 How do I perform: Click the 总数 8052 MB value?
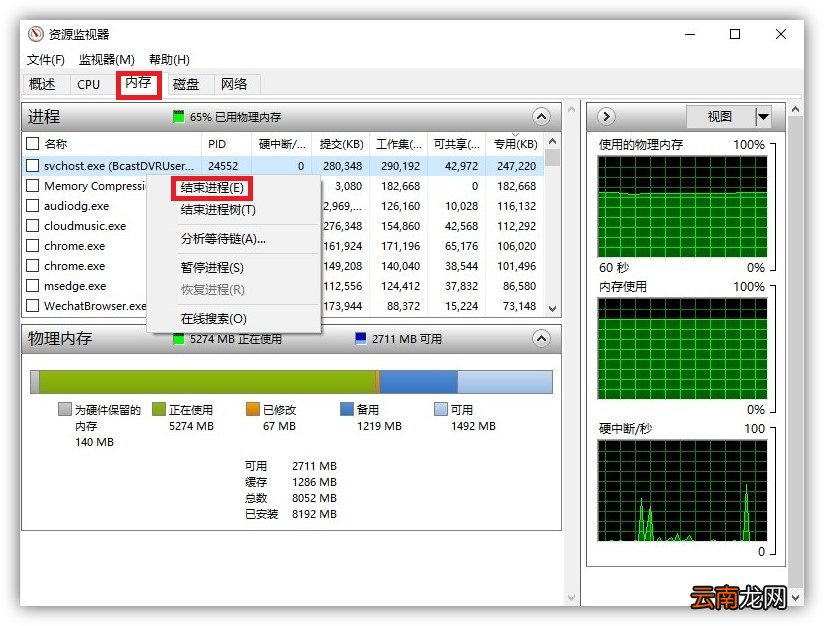click(x=314, y=498)
